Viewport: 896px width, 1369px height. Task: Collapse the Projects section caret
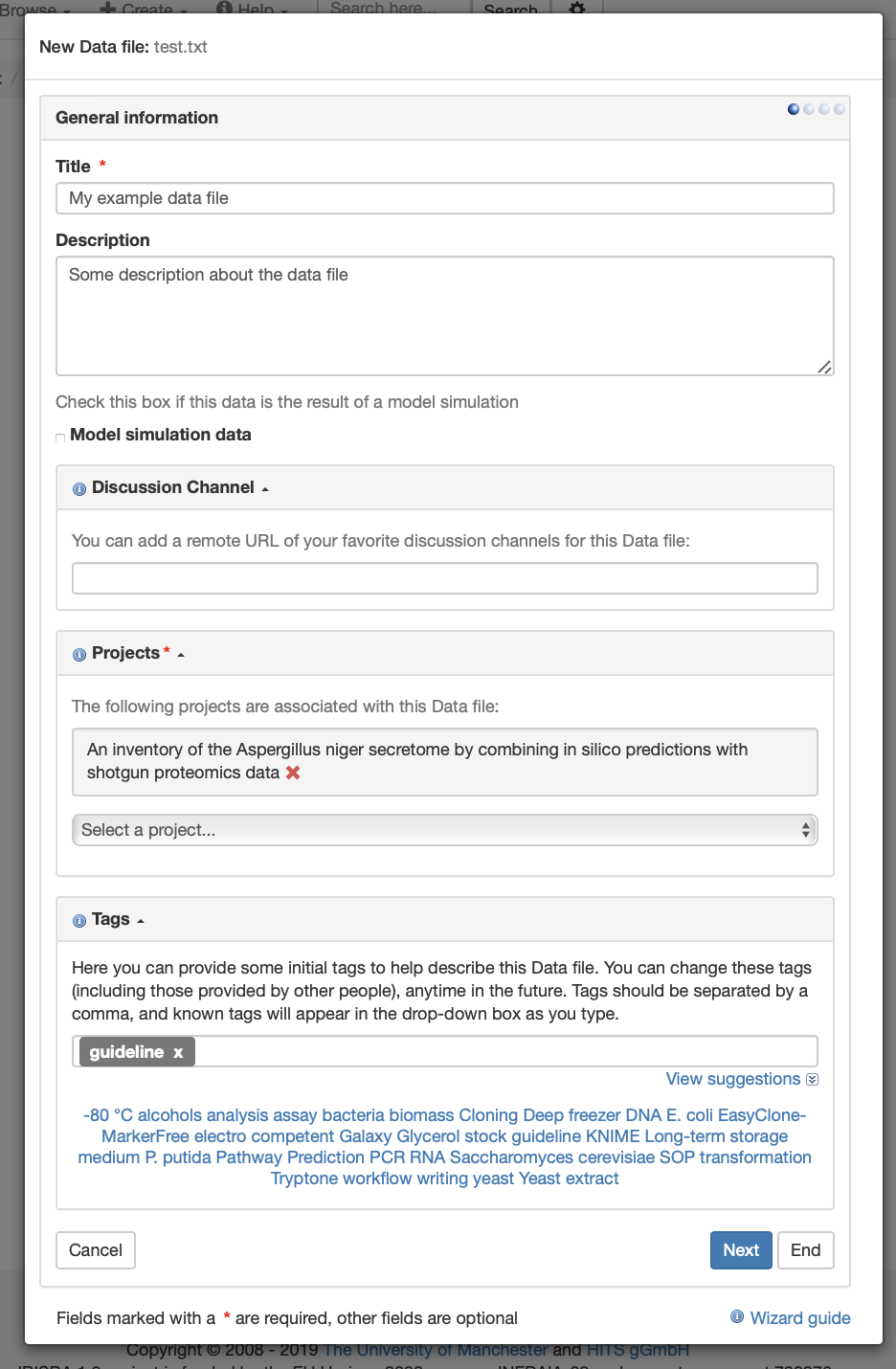[x=181, y=655]
